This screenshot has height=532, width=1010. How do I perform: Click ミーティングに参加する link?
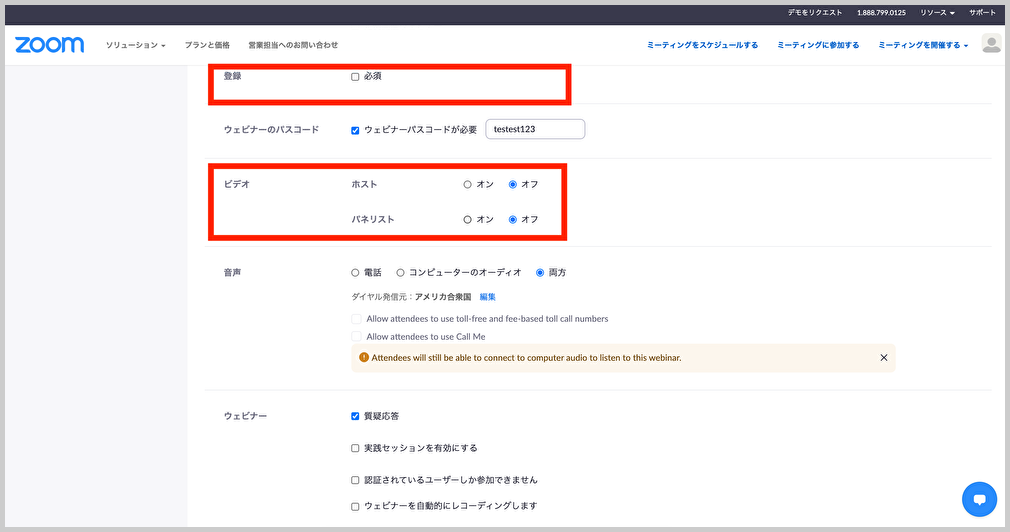coord(818,45)
